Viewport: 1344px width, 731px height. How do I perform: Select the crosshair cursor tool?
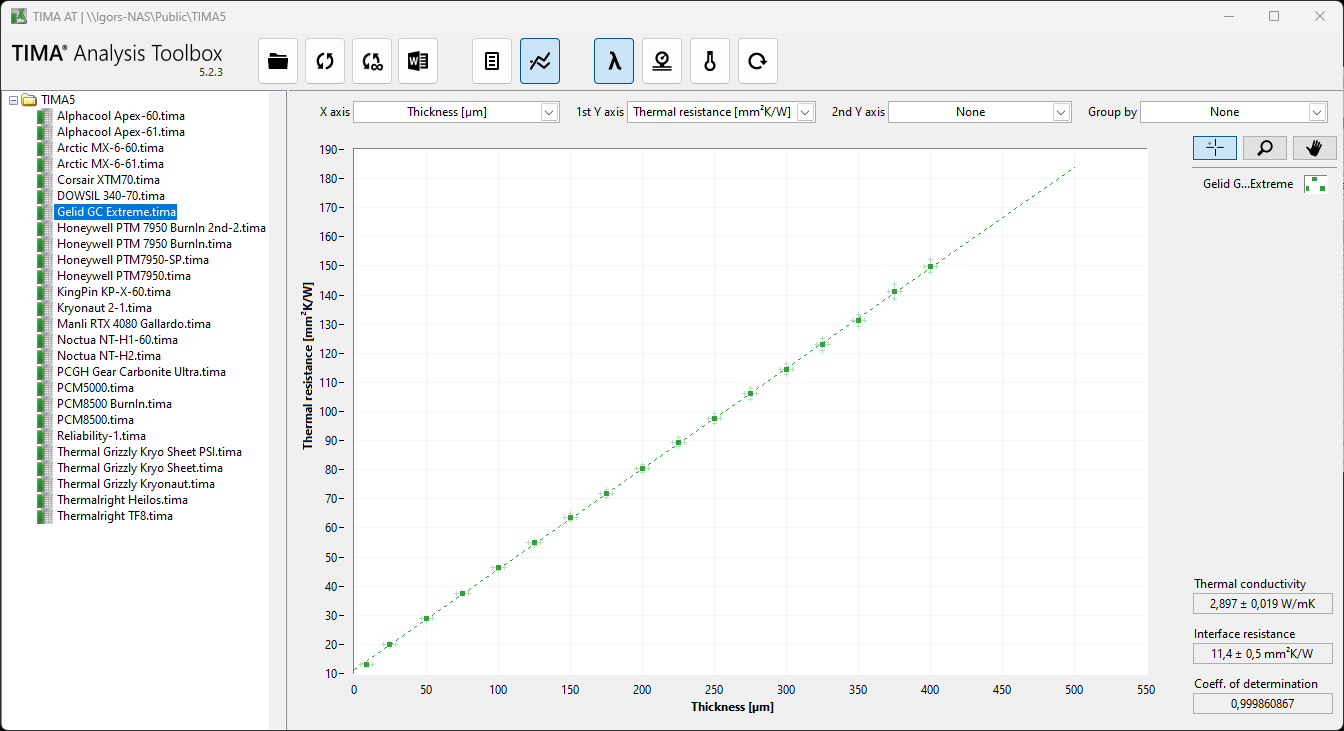[1215, 148]
